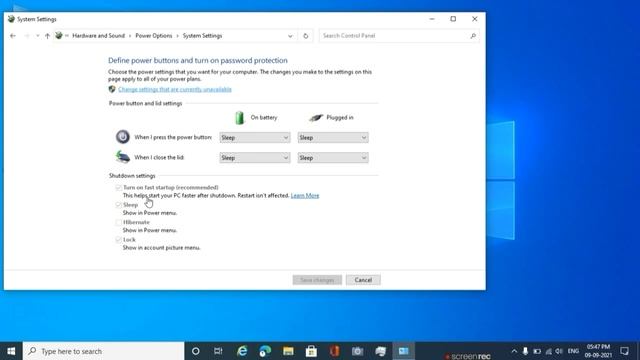Click the search magnifier icon
640x360 pixels.
[x=473, y=36]
